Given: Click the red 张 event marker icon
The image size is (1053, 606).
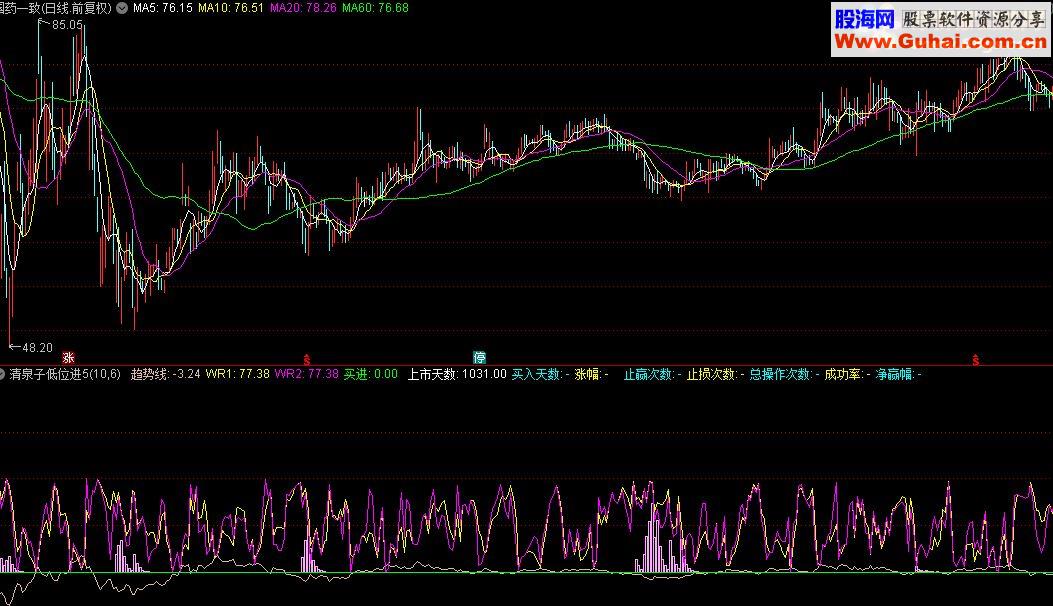Looking at the screenshot, I should click(x=68, y=357).
